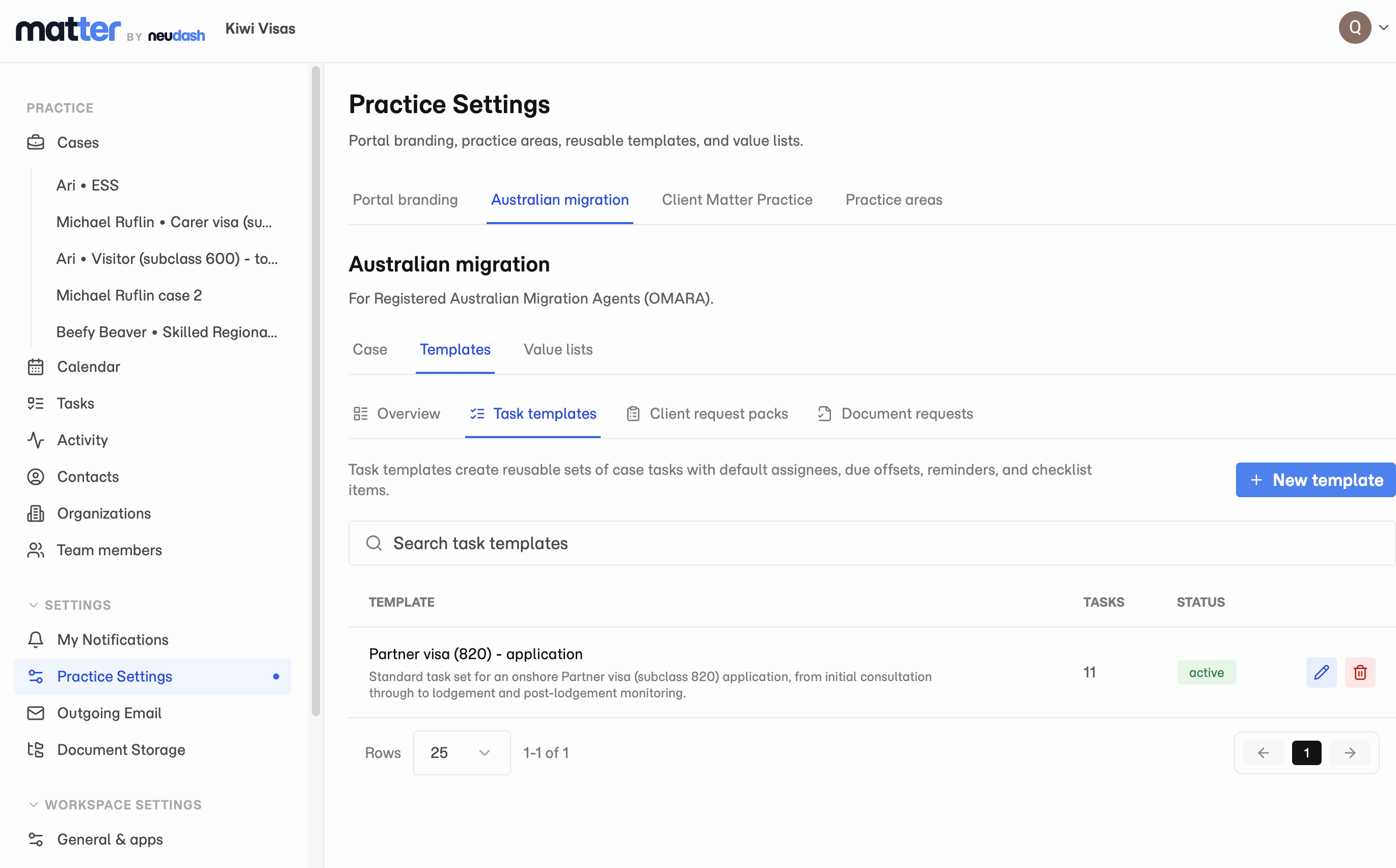Click the sidebar vertical scrollbar
1396x868 pixels.
pos(316,390)
